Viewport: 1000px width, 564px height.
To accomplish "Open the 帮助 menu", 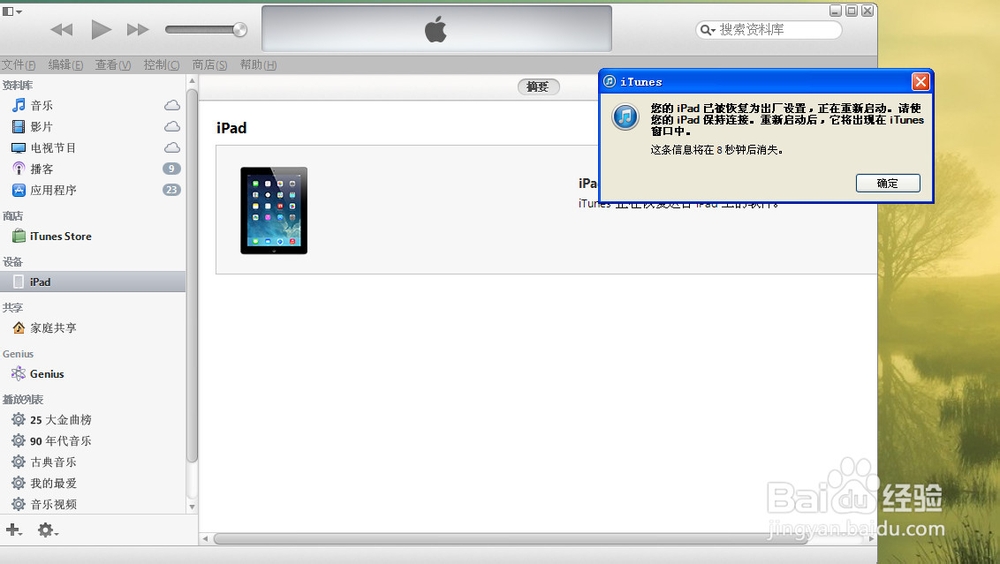I will pyautogui.click(x=258, y=65).
